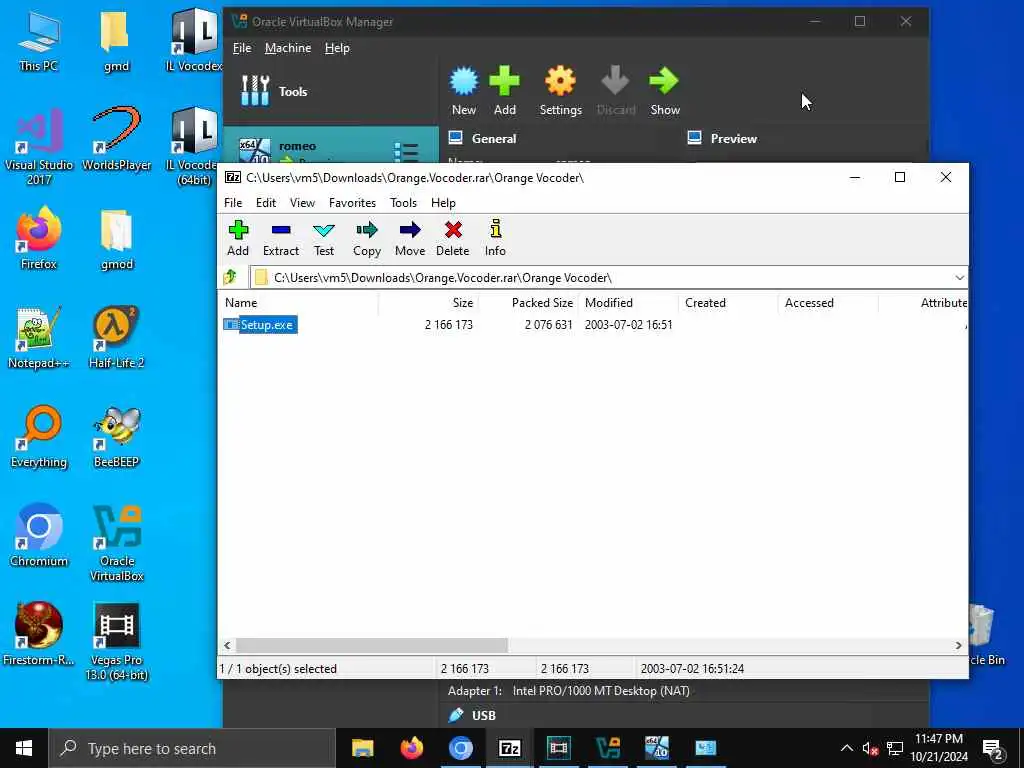Click the Windows Start button

point(24,748)
